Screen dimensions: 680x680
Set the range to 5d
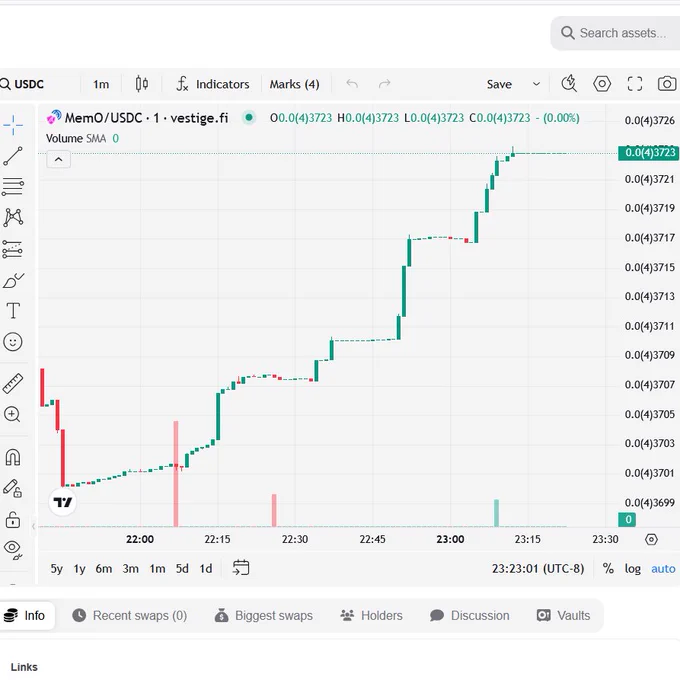[x=182, y=569]
